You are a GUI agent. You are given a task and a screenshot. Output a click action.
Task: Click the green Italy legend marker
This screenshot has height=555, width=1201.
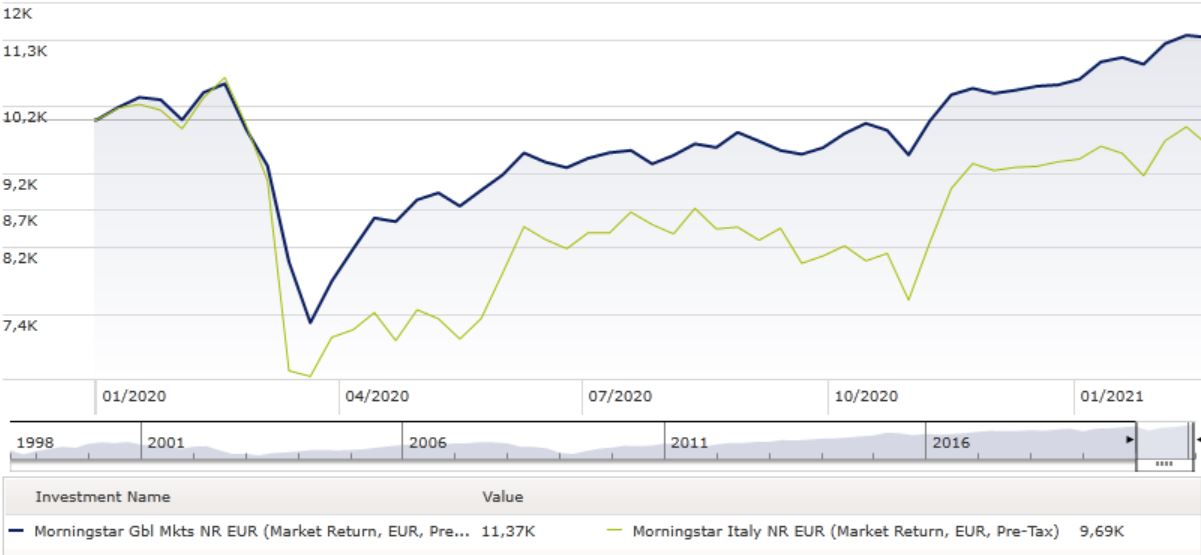tap(614, 530)
